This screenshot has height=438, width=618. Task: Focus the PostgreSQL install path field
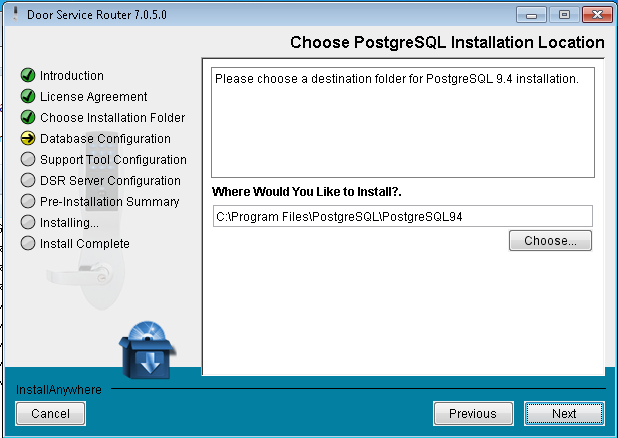coord(402,216)
